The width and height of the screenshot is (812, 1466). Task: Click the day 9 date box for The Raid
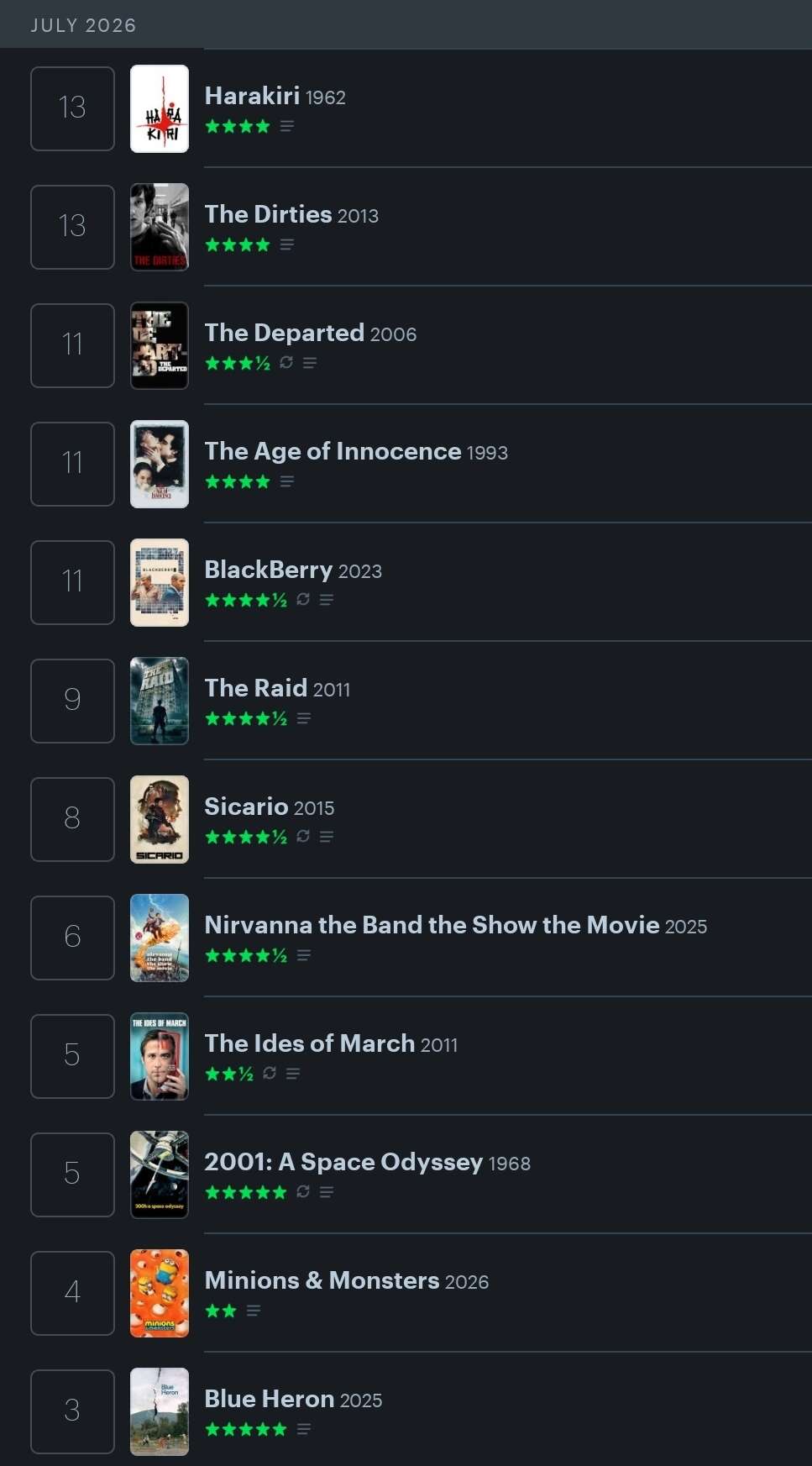tap(72, 701)
